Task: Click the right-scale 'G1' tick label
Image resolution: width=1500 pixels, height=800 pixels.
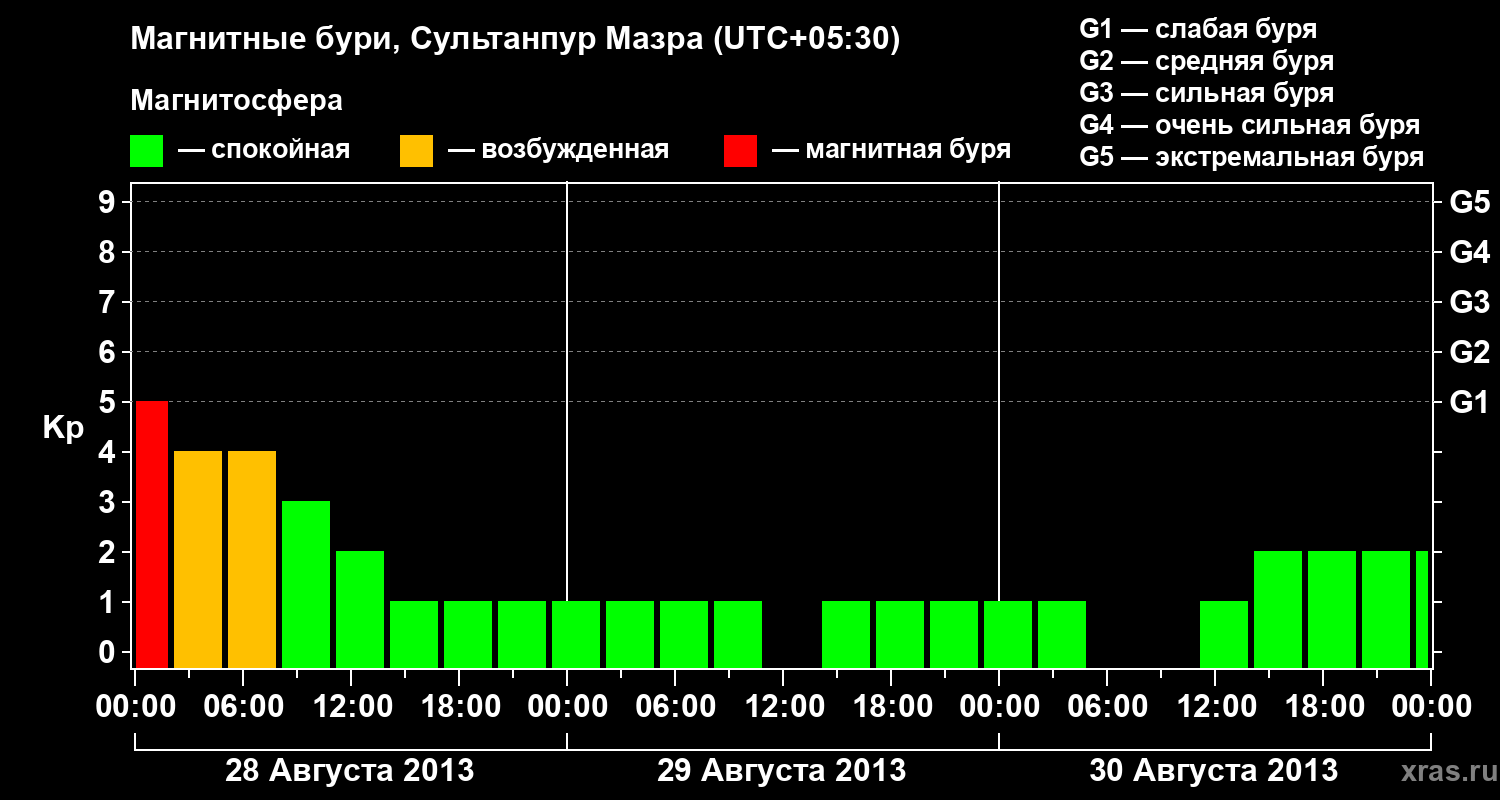Action: [1469, 403]
